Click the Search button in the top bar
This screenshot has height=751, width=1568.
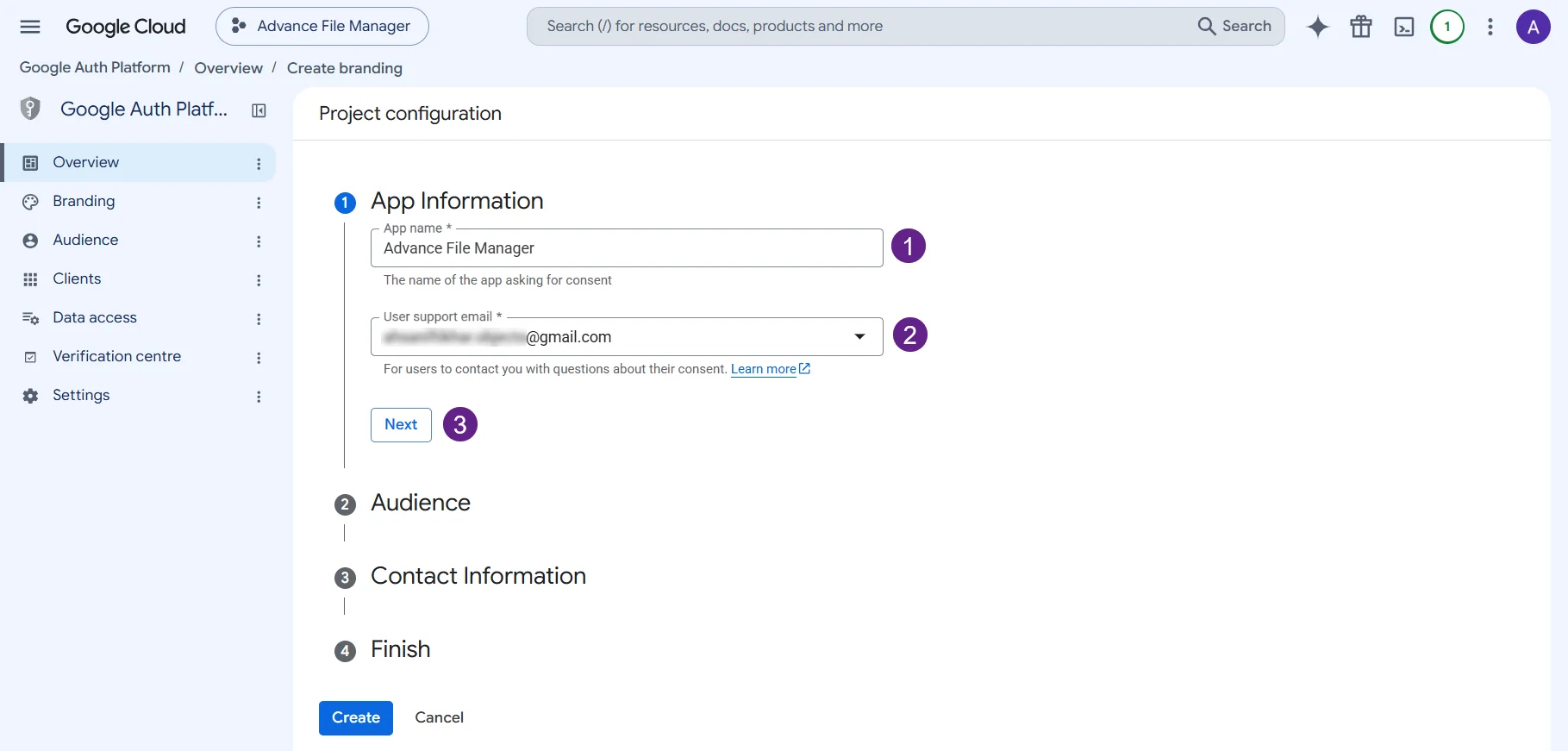1234,27
